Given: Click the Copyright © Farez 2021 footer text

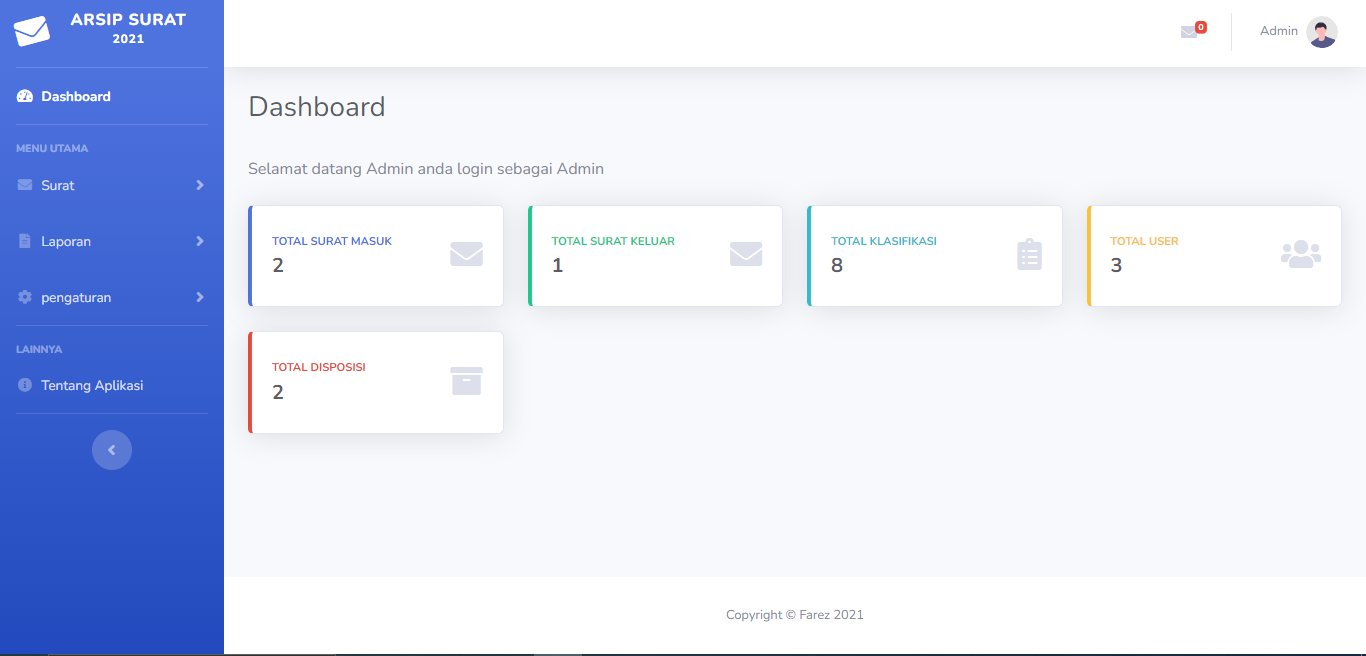Looking at the screenshot, I should (795, 615).
